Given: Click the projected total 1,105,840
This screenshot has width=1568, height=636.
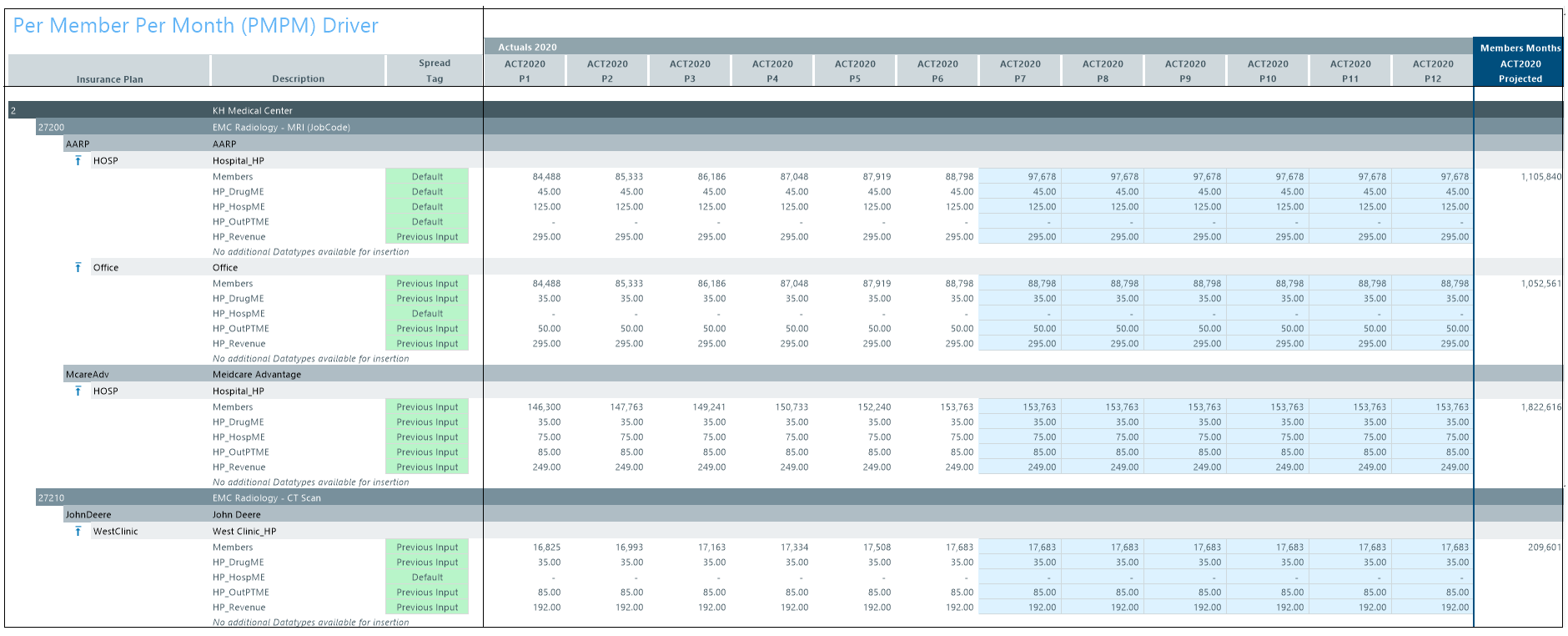Looking at the screenshot, I should pyautogui.click(x=1540, y=176).
